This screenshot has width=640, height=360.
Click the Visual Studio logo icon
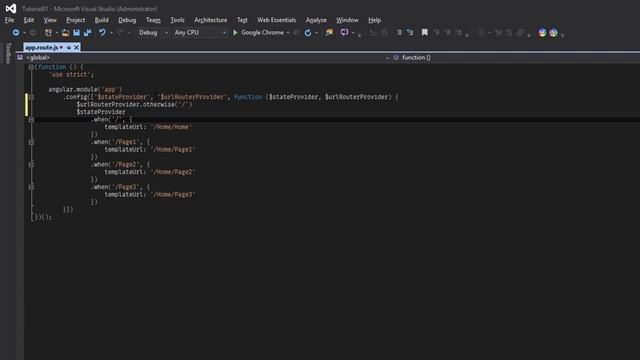[11, 8]
